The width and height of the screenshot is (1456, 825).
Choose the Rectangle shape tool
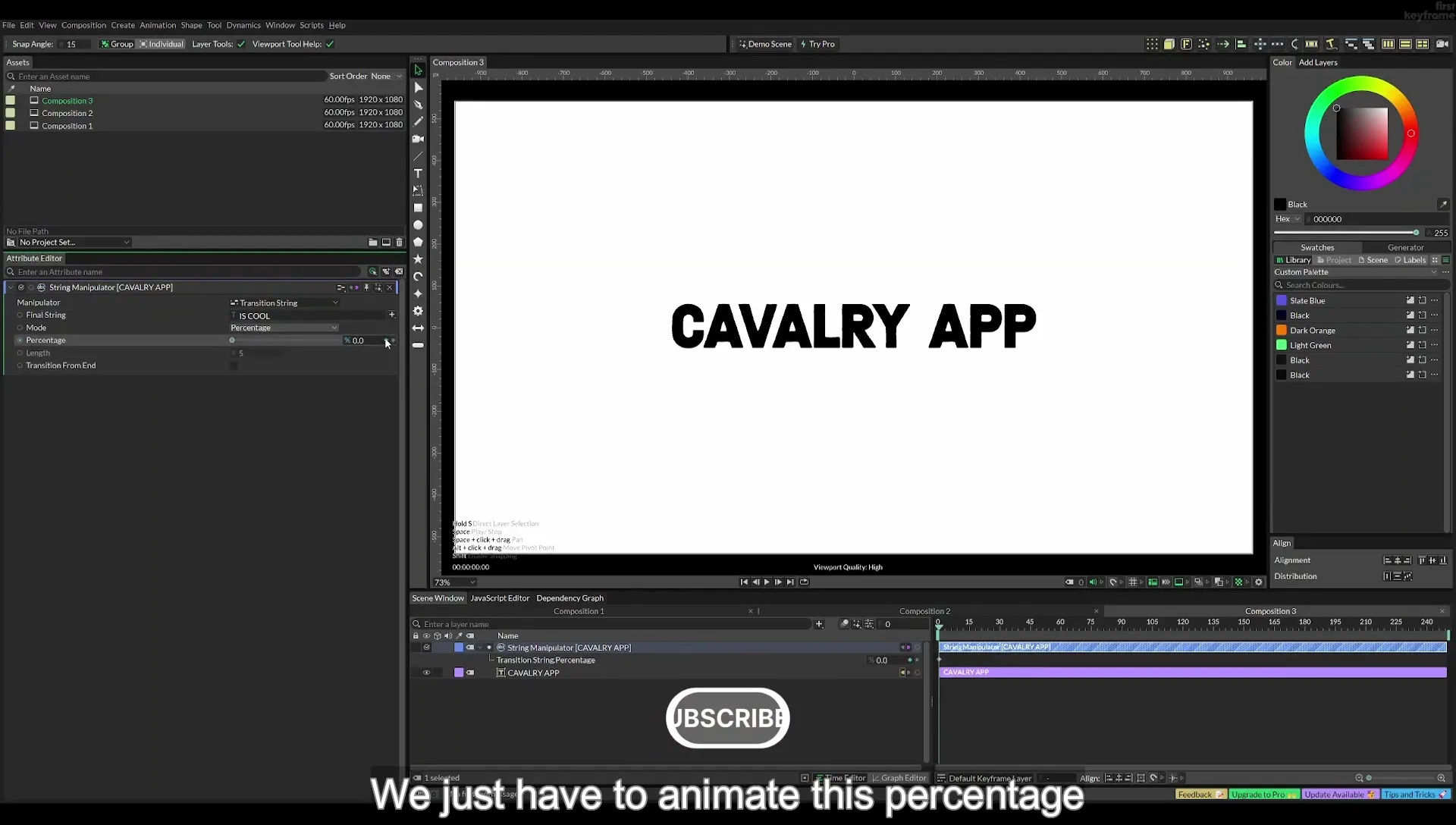pyautogui.click(x=418, y=208)
